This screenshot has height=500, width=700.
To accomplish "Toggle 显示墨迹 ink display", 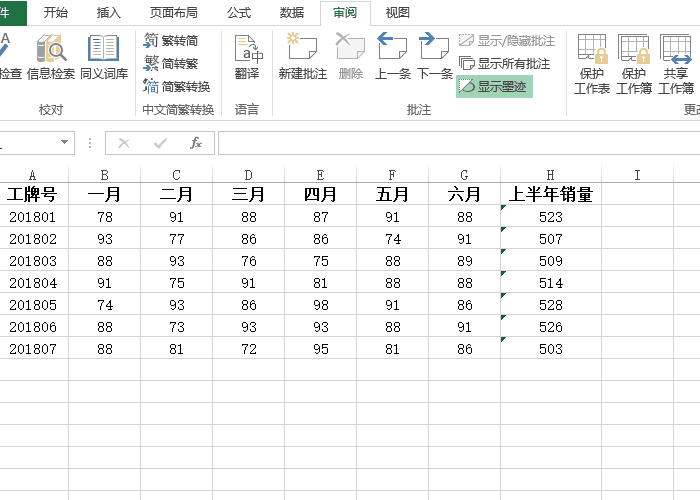I will (494, 87).
